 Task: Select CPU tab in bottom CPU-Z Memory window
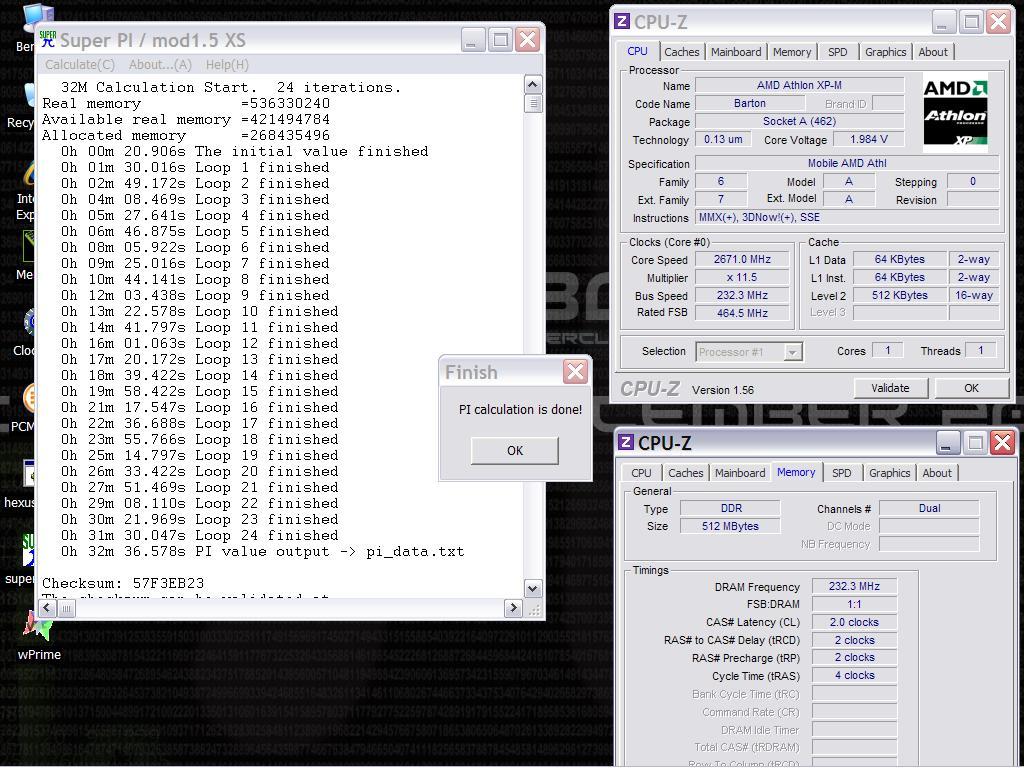tap(641, 473)
